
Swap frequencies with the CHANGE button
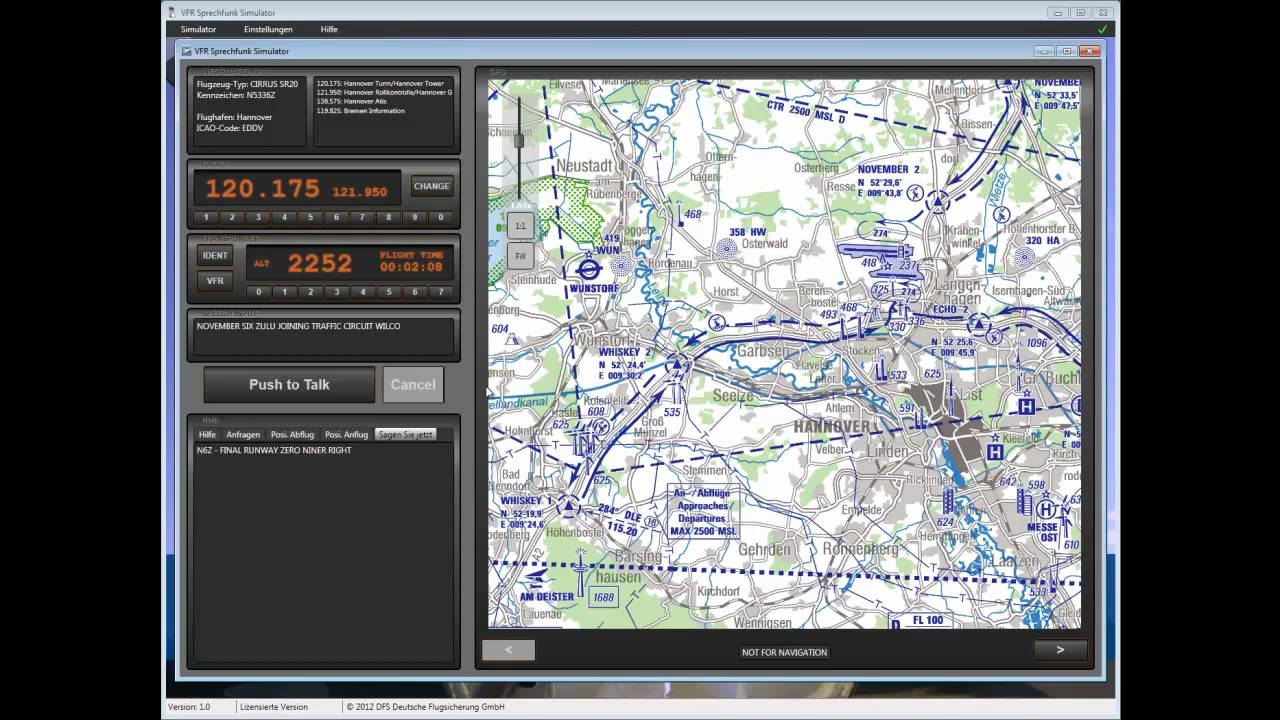pos(432,186)
